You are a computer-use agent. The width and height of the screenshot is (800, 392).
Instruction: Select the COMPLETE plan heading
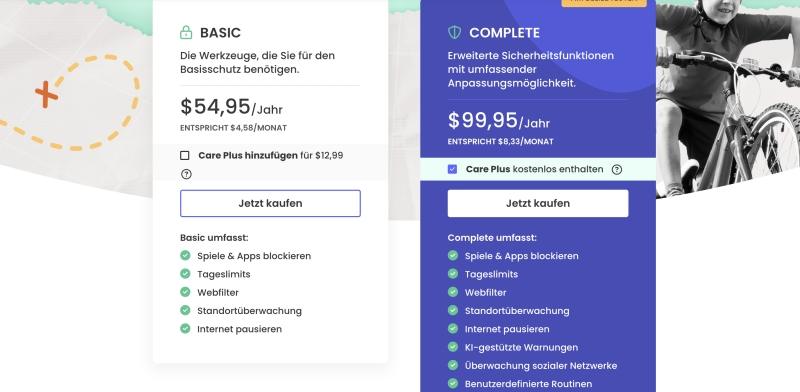504,33
